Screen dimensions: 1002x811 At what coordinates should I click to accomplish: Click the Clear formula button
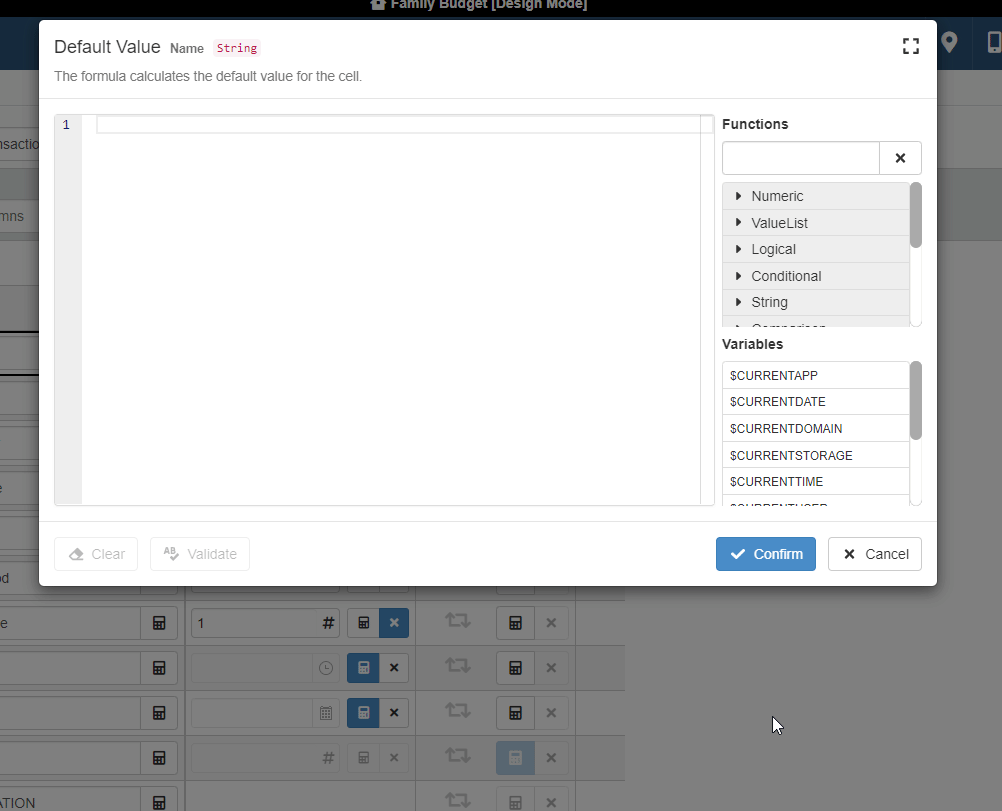click(96, 554)
